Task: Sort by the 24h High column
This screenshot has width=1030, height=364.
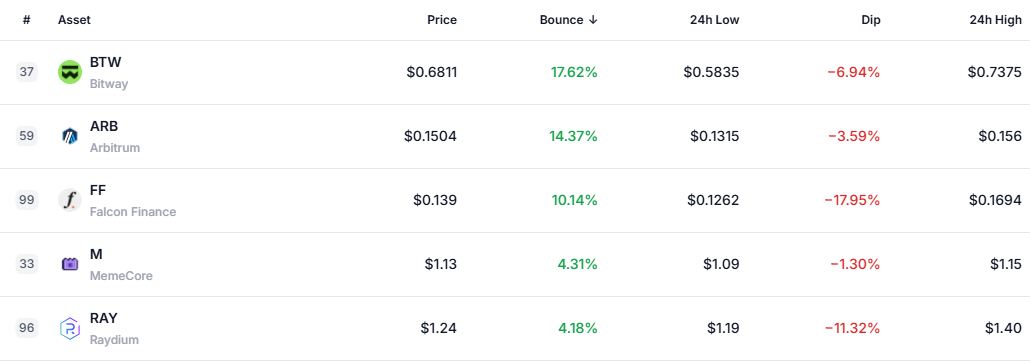Action: click(x=995, y=20)
